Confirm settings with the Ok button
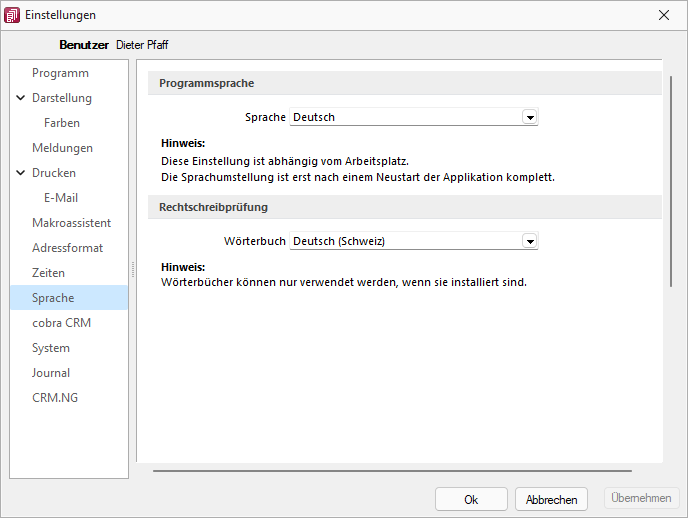Image resolution: width=688 pixels, height=518 pixels. point(471,499)
